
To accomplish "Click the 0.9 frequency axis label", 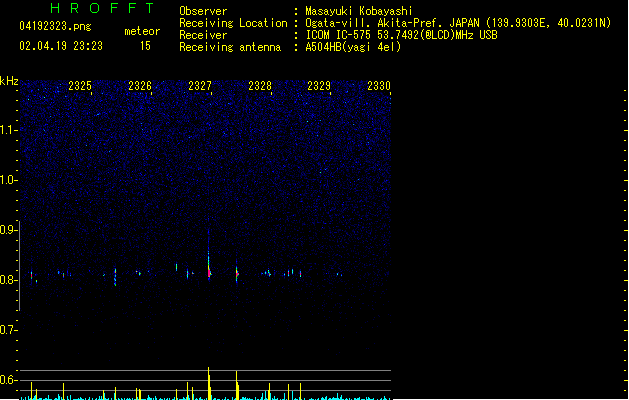I will pos(7,230).
